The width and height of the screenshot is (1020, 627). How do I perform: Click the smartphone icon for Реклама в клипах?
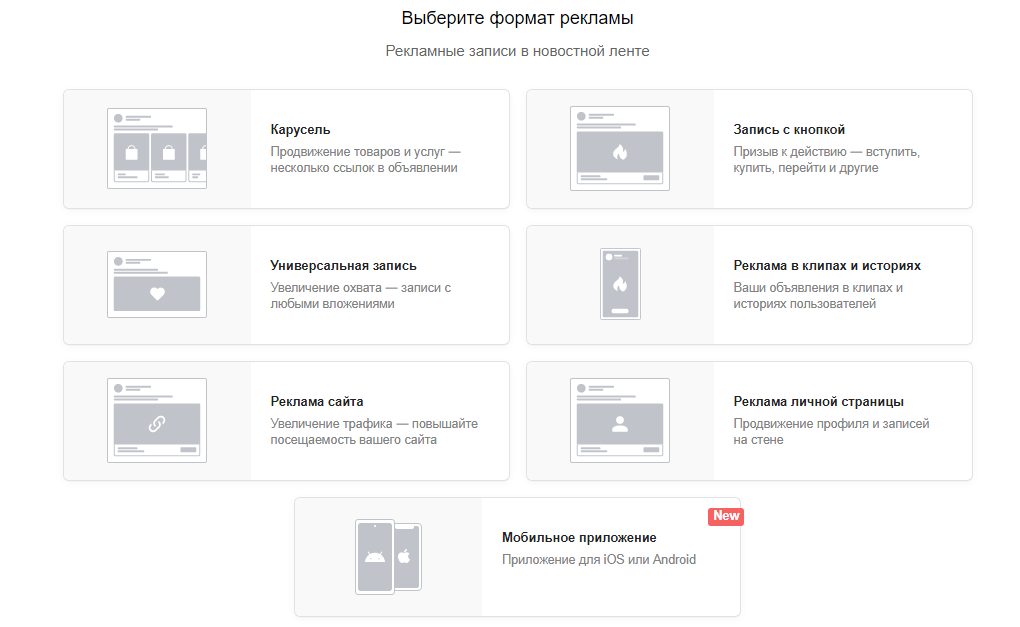pyautogui.click(x=619, y=285)
